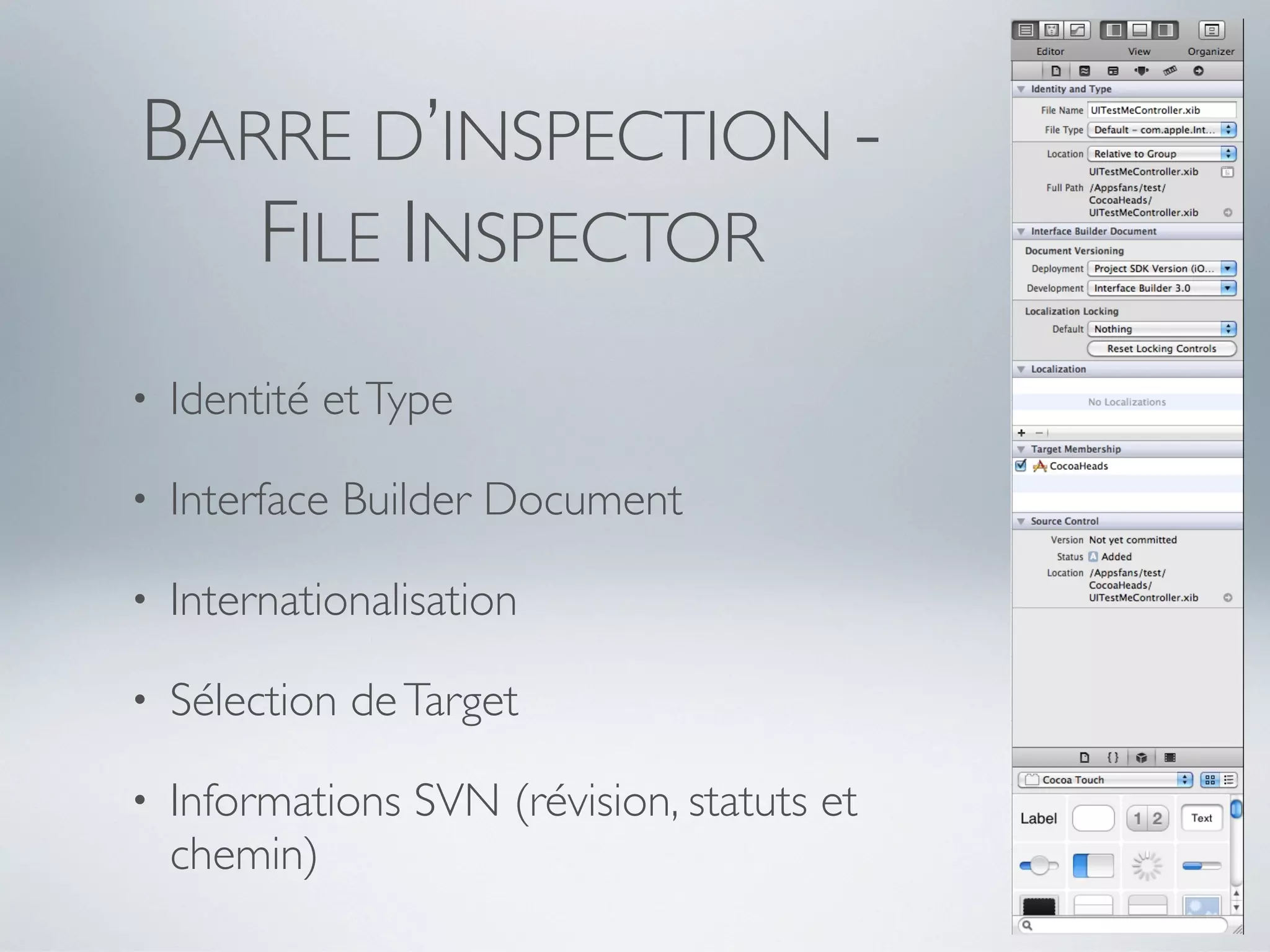Click the library scroll up arrow

[1236, 893]
